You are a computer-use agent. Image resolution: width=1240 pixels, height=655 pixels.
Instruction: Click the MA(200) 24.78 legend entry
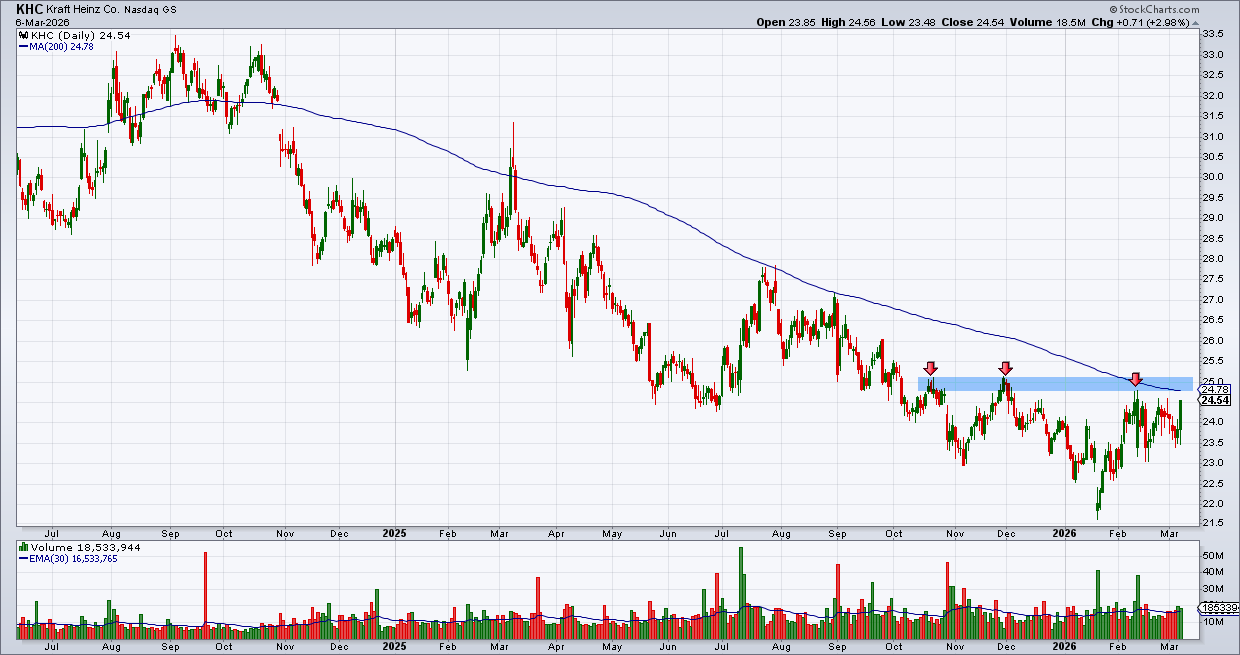click(63, 47)
